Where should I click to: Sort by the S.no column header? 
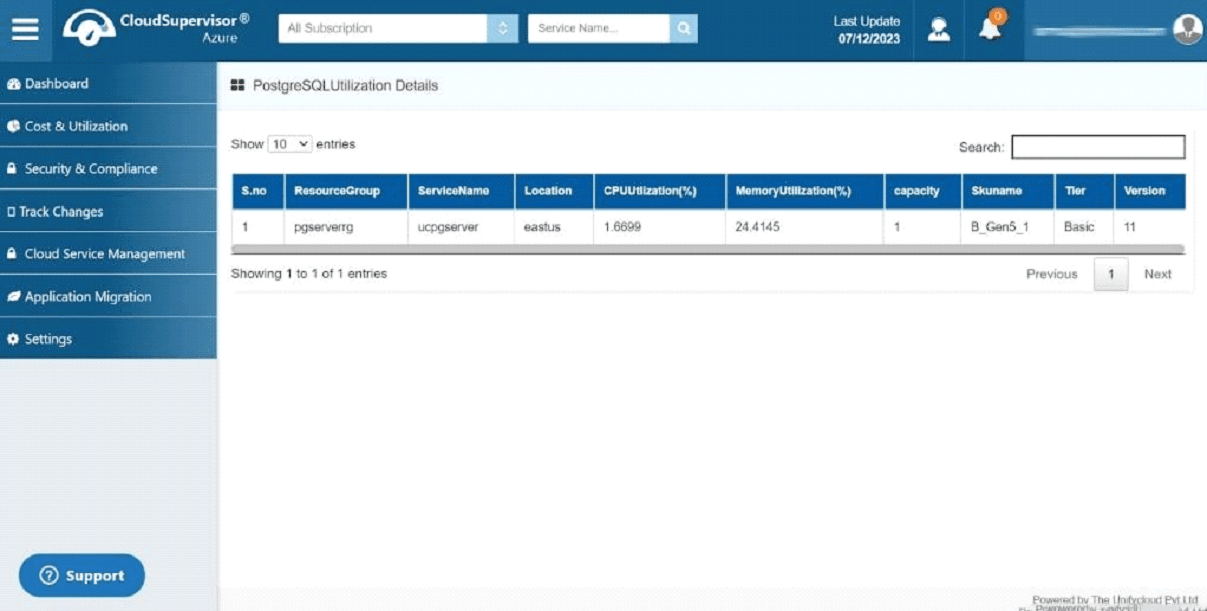point(258,191)
